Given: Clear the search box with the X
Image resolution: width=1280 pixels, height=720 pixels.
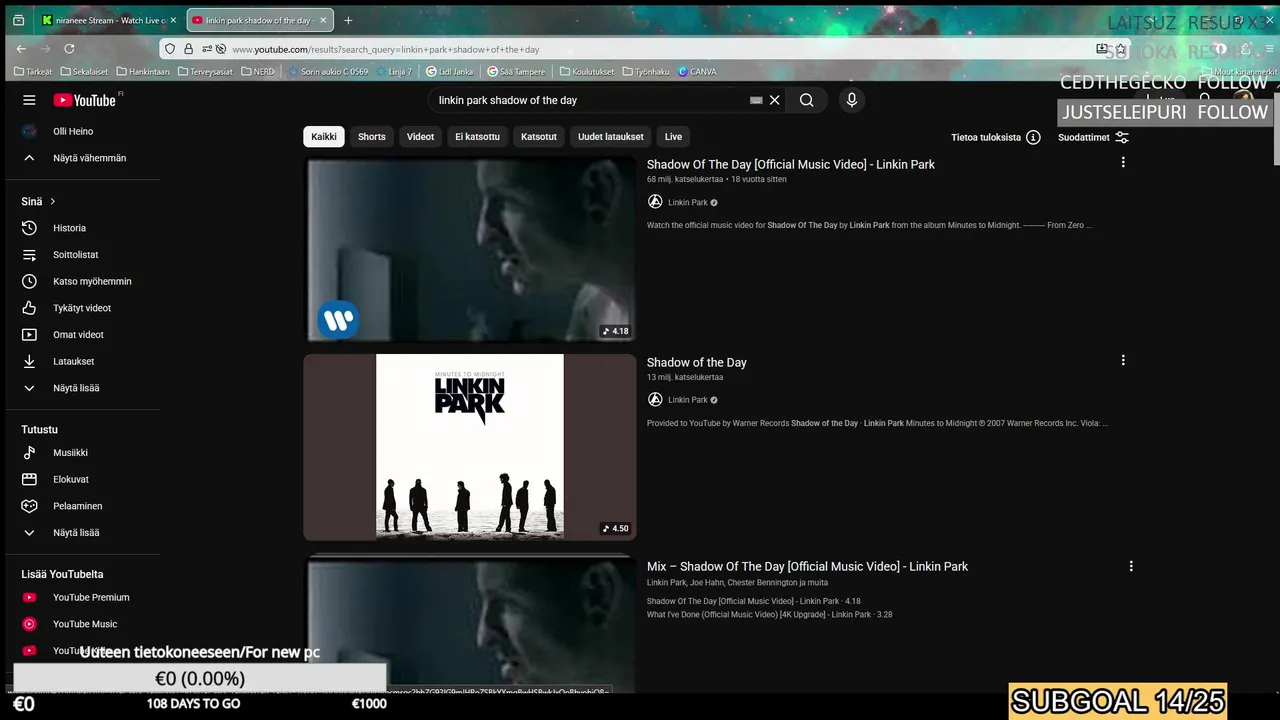Looking at the screenshot, I should pyautogui.click(x=774, y=100).
